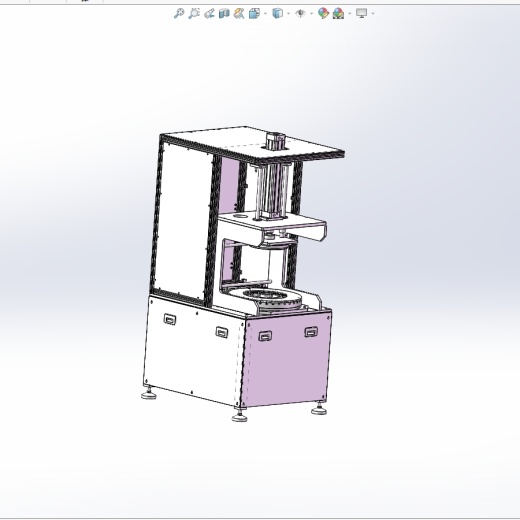Open the View Orientation dropdown arrow
Screen dimensions: 520x520
coord(266,14)
